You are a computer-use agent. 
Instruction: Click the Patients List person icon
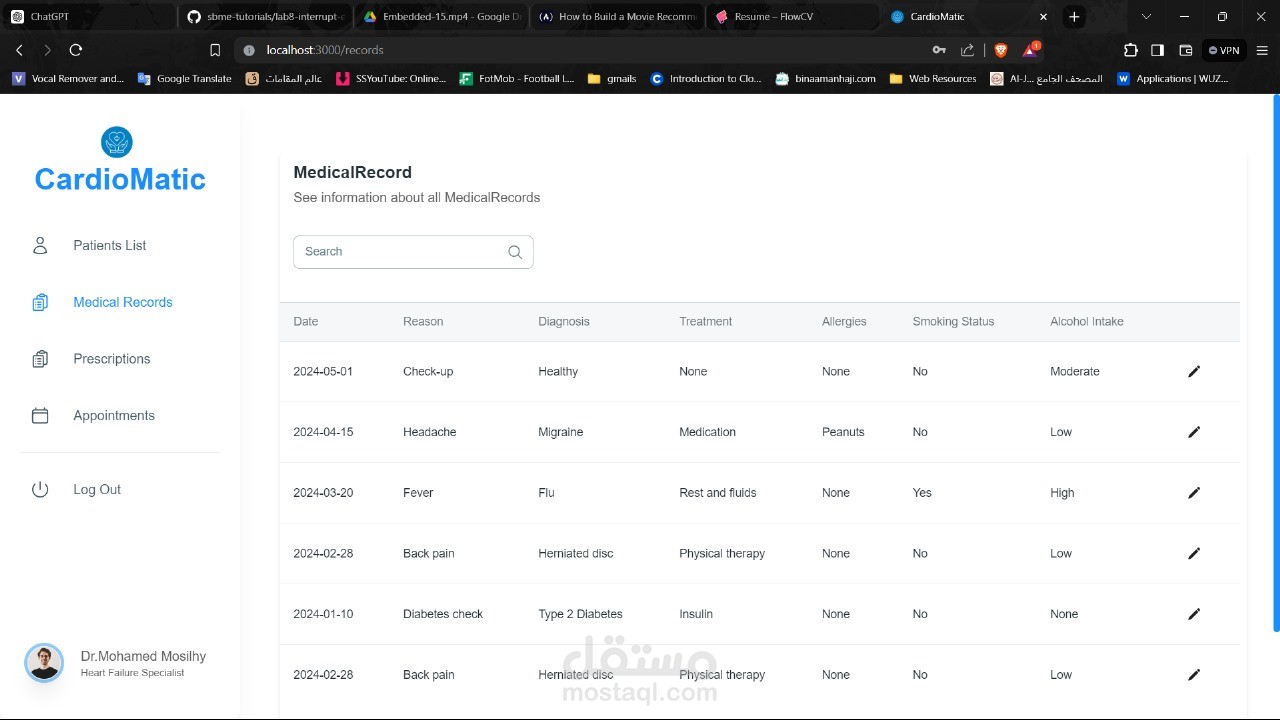coord(40,245)
